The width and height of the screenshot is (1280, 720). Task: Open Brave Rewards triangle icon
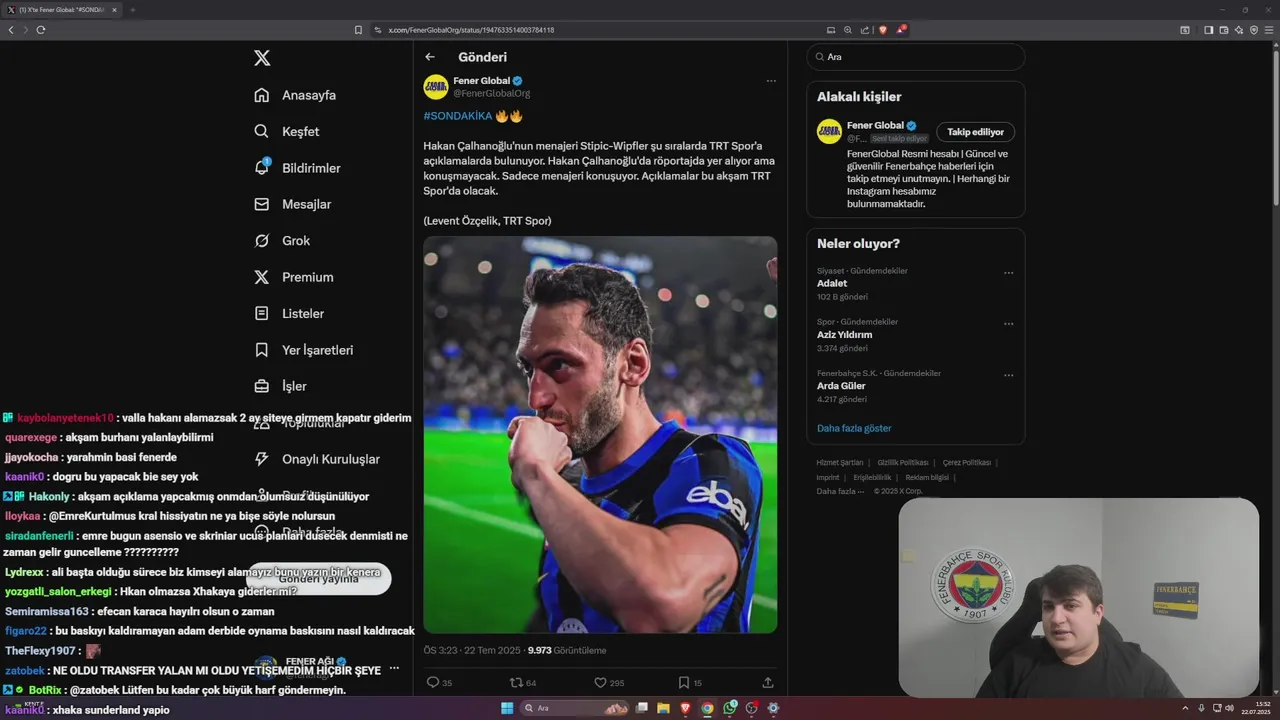[x=902, y=30]
